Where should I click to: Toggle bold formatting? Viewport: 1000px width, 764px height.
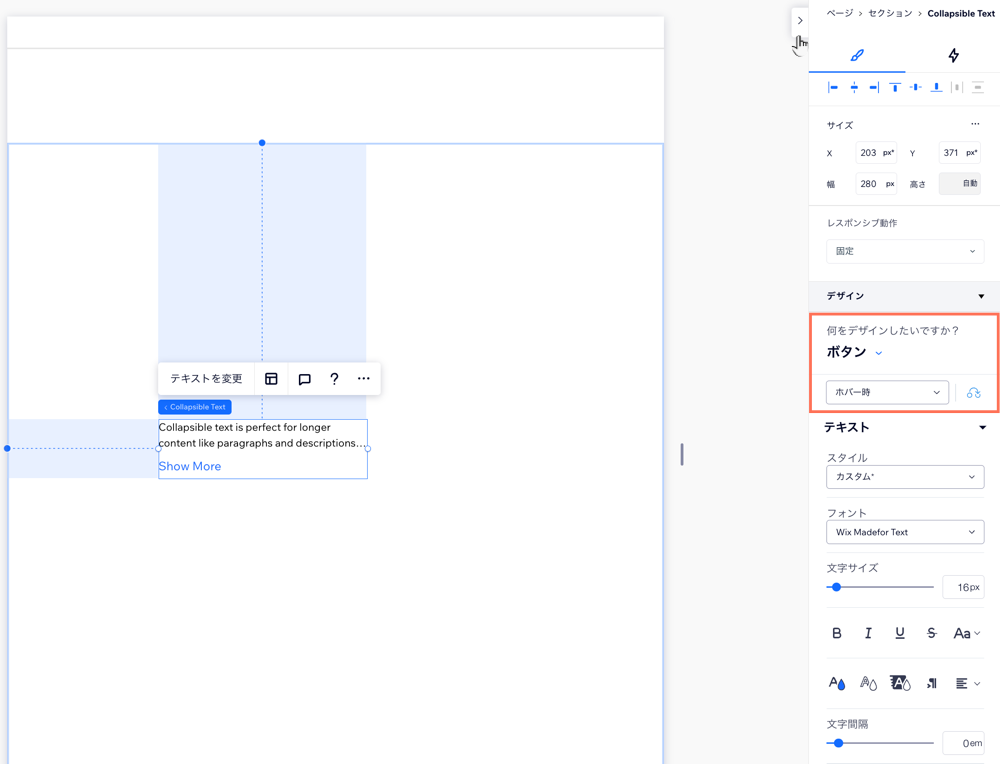point(837,633)
